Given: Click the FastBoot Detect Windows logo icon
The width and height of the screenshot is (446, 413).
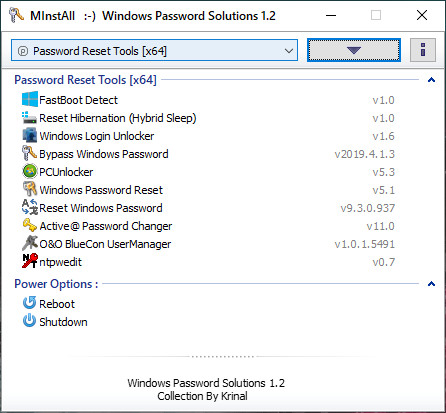Looking at the screenshot, I should (30, 100).
